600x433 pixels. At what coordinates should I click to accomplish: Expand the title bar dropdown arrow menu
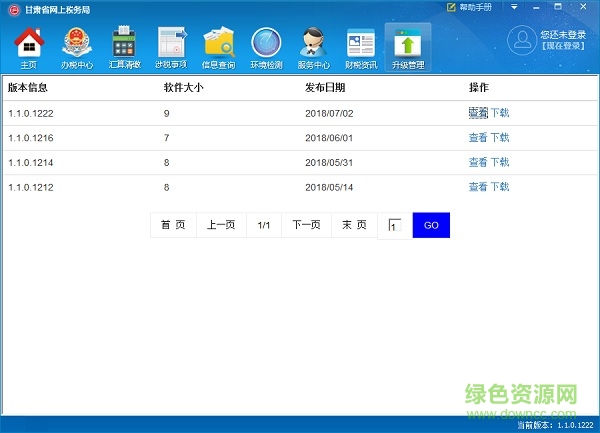tap(514, 7)
